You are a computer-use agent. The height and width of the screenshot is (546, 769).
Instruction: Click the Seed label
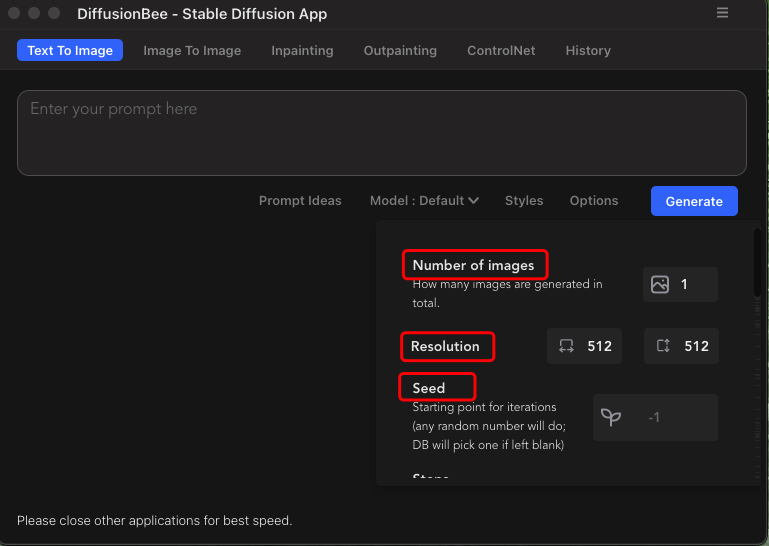point(429,388)
